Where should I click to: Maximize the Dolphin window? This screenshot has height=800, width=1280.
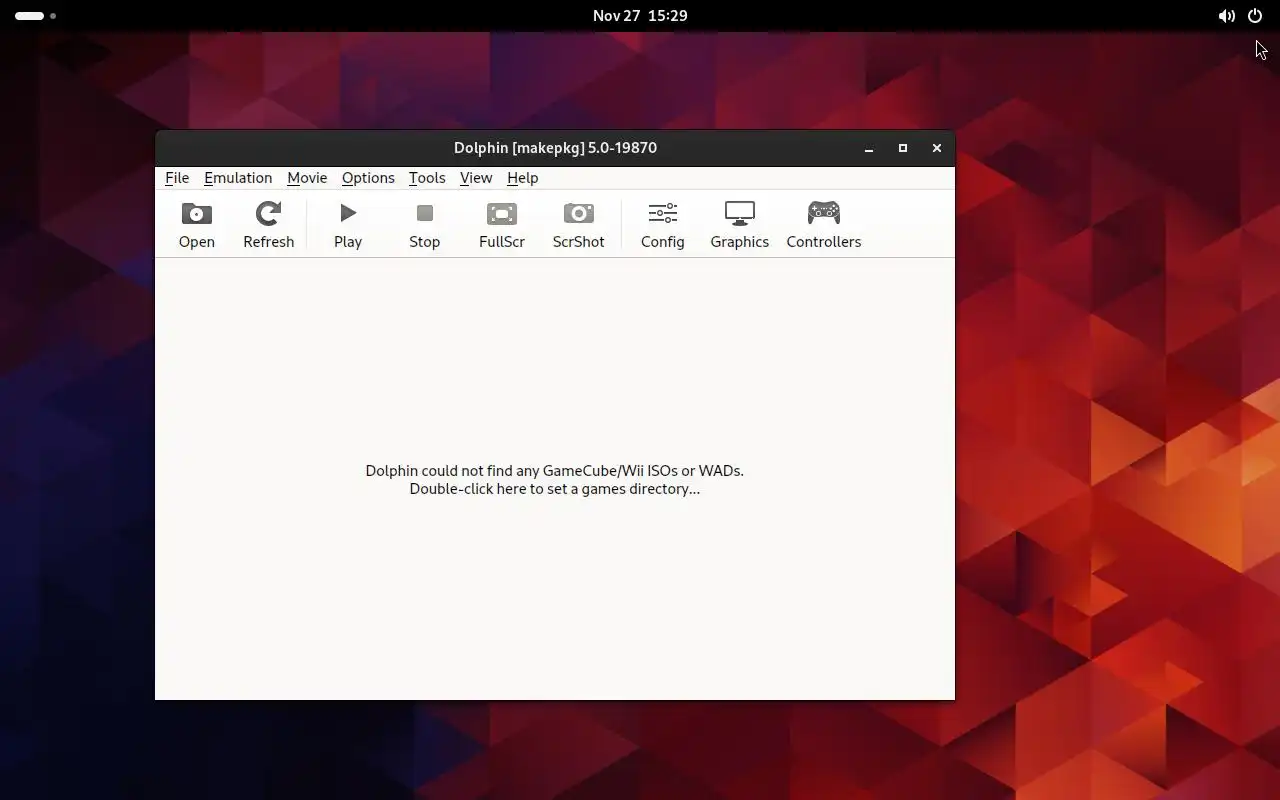tap(903, 148)
